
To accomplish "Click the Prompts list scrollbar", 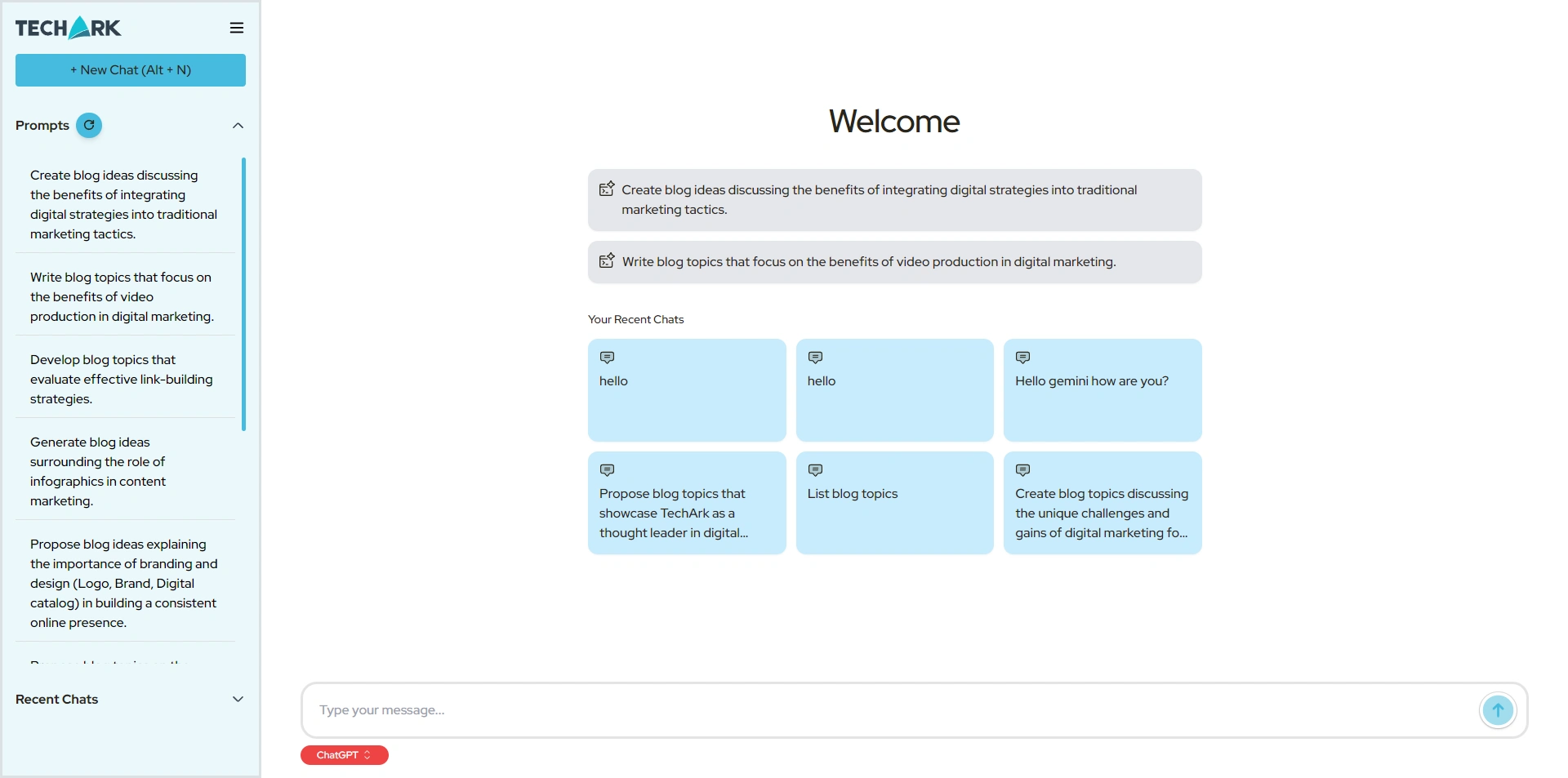I will coord(243,294).
